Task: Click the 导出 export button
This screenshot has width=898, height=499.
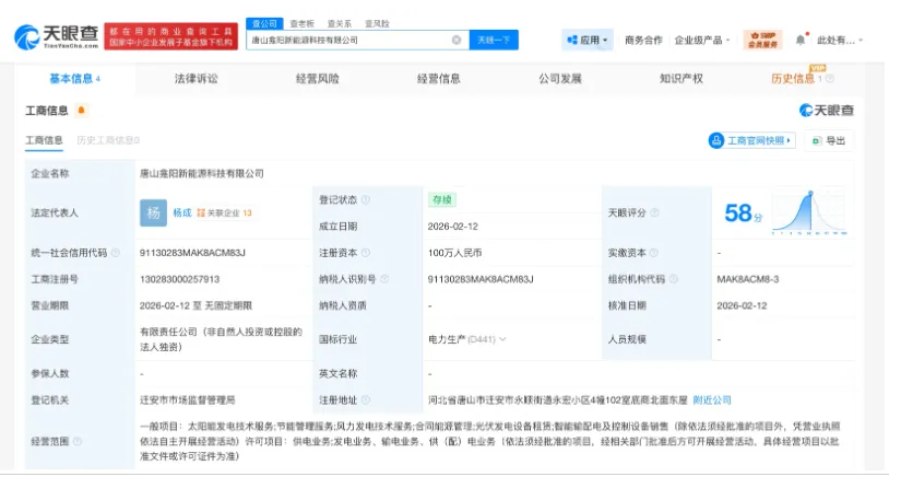Action: [828, 141]
